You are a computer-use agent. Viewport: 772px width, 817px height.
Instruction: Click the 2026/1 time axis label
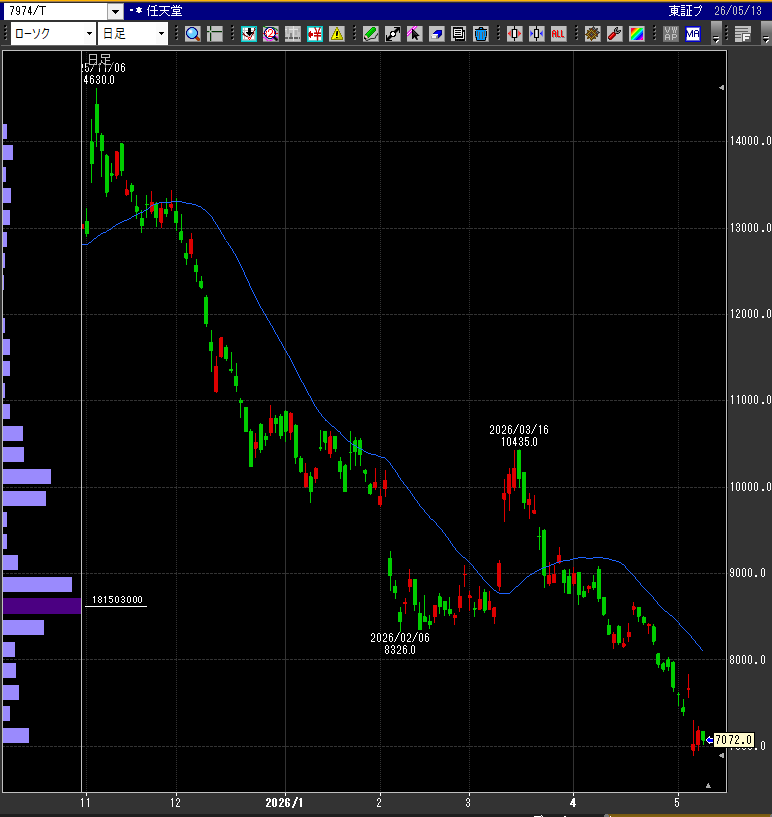coord(284,802)
